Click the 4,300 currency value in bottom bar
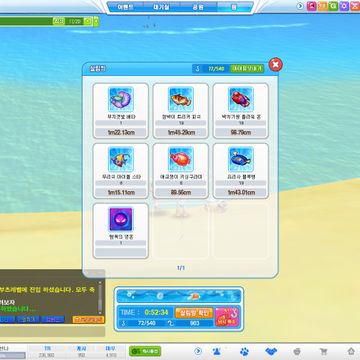 111,355
